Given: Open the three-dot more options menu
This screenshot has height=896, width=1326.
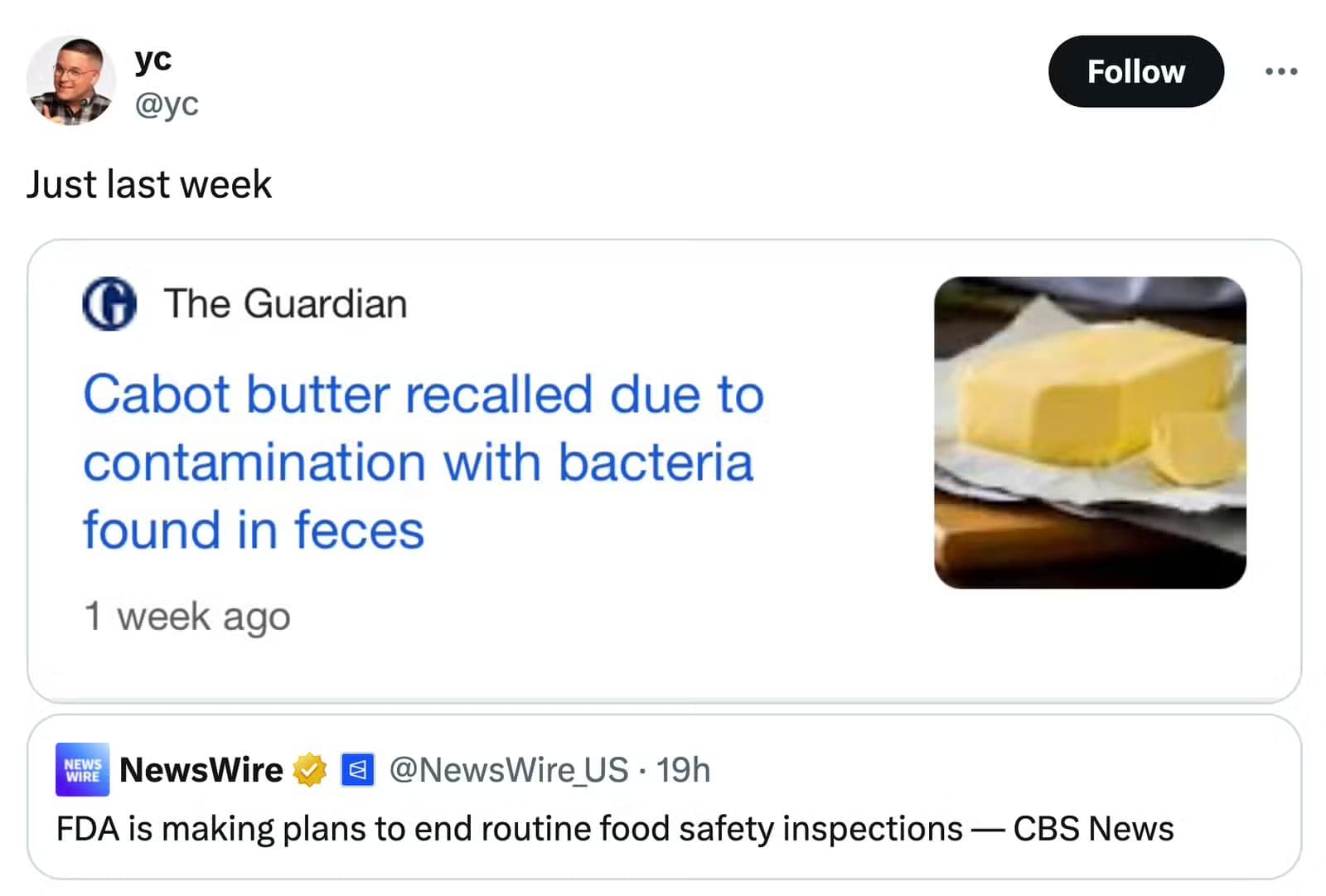Looking at the screenshot, I should point(1280,73).
